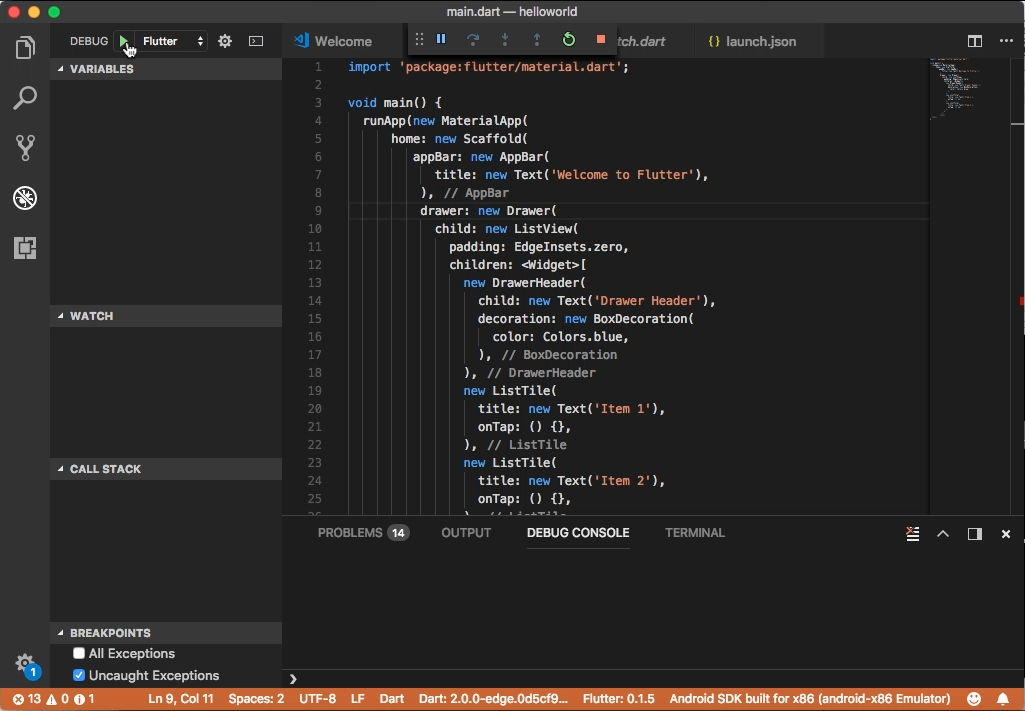Click the void main() declaration
Screen dimensions: 1025x711
click(x=395, y=103)
